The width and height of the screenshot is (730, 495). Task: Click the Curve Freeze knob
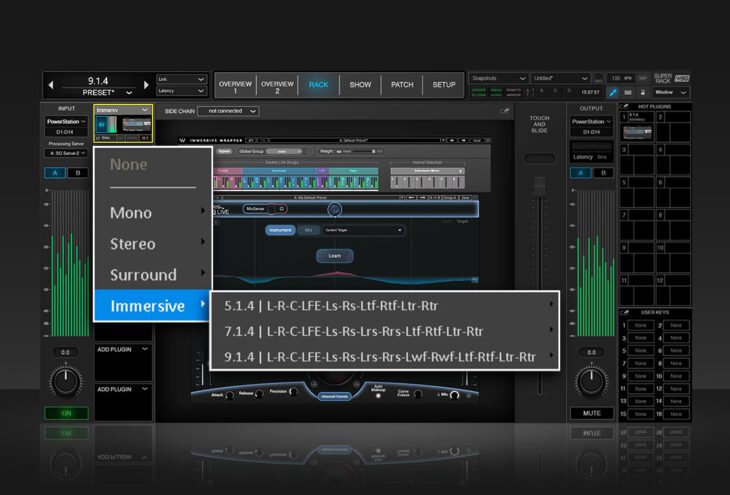[418, 394]
